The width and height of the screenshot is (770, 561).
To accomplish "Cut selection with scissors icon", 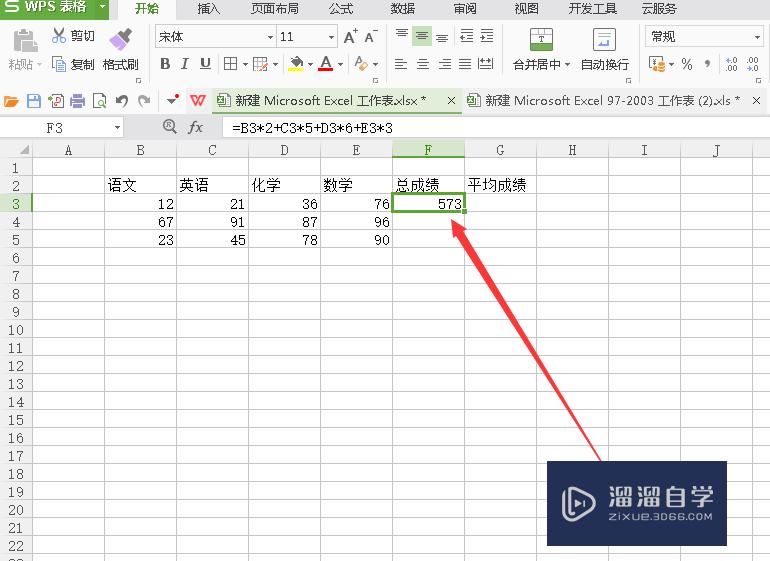I will (58, 35).
